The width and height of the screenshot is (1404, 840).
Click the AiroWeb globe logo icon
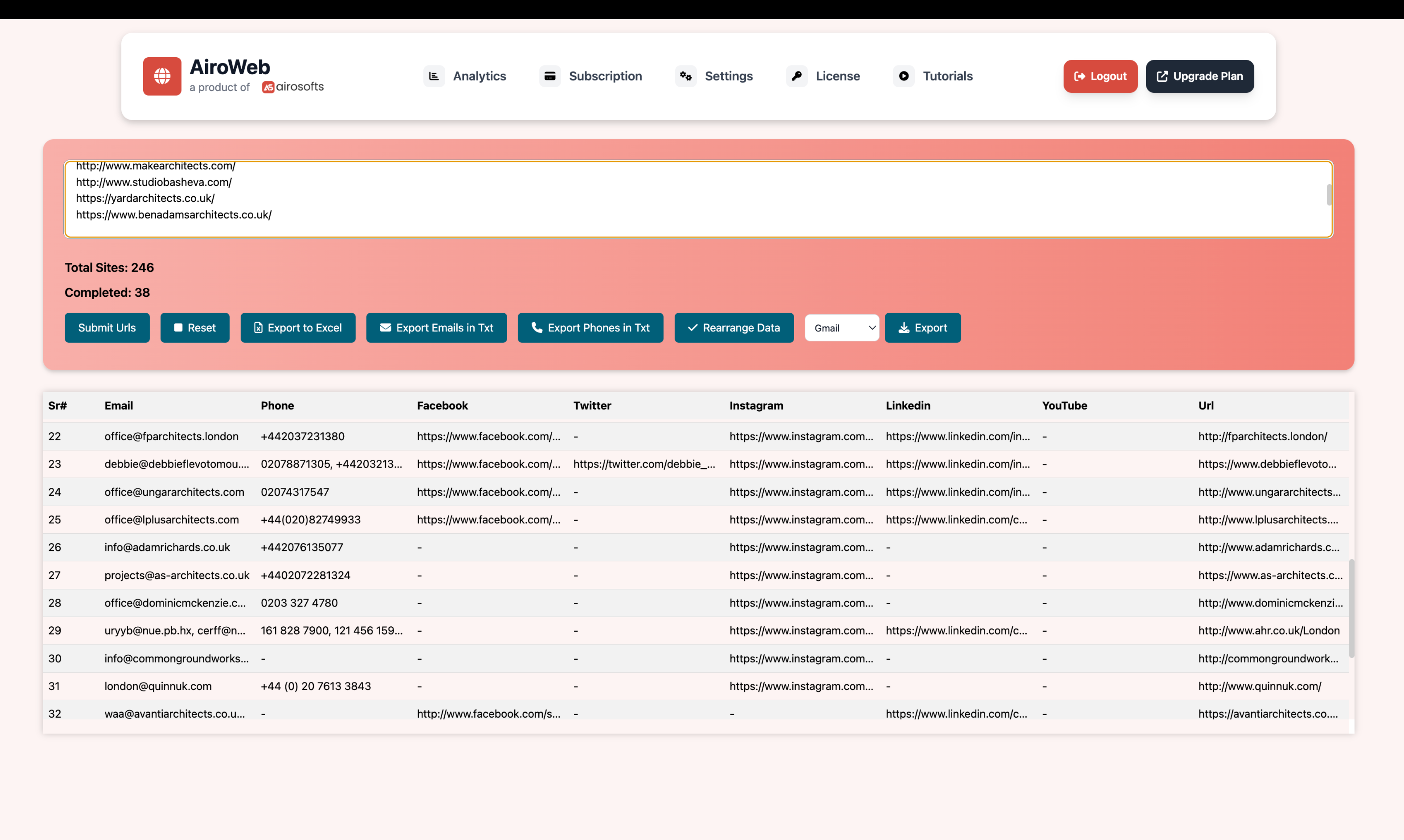pyautogui.click(x=162, y=76)
